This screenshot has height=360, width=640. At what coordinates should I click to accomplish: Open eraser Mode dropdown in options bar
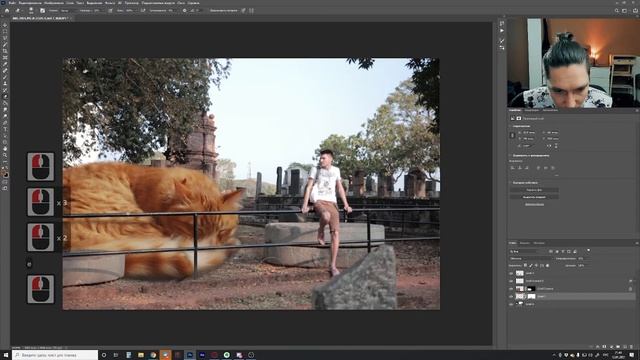click(x=69, y=11)
